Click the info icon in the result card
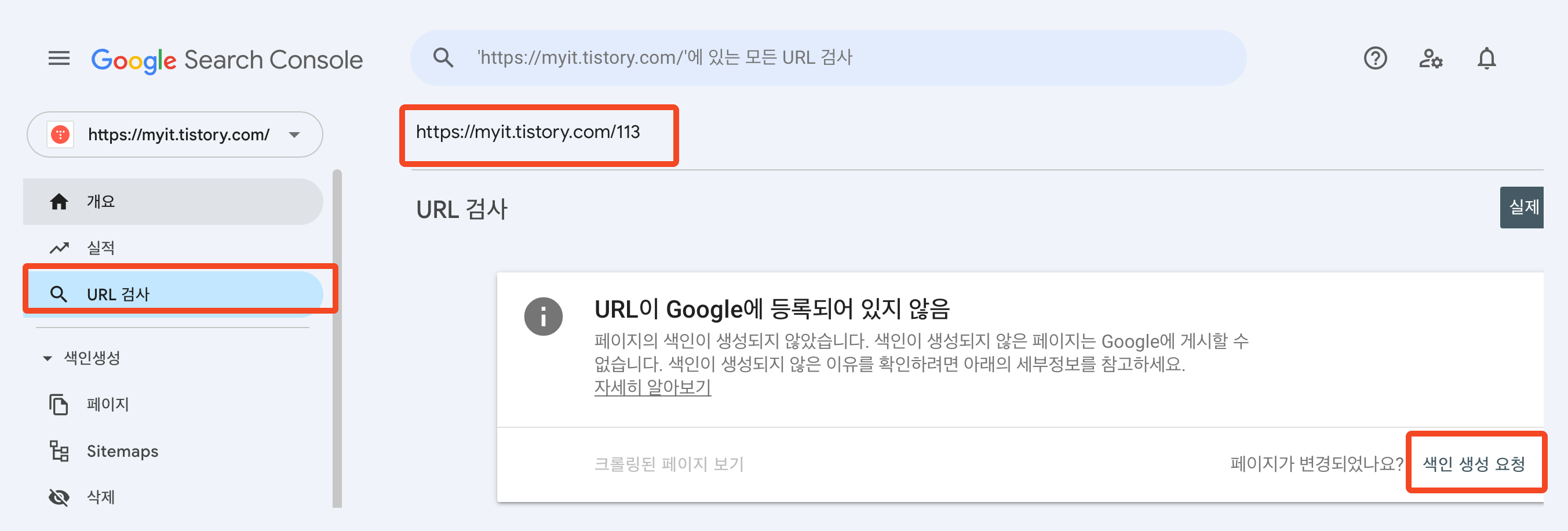This screenshot has width=1568, height=531. pos(543,317)
